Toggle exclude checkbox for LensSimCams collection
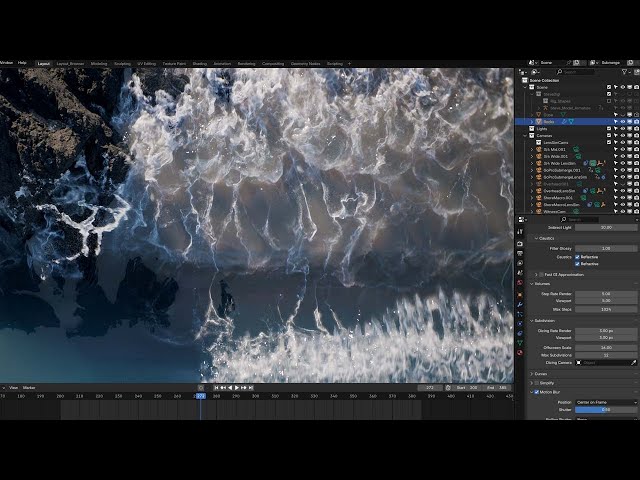 pyautogui.click(x=609, y=142)
